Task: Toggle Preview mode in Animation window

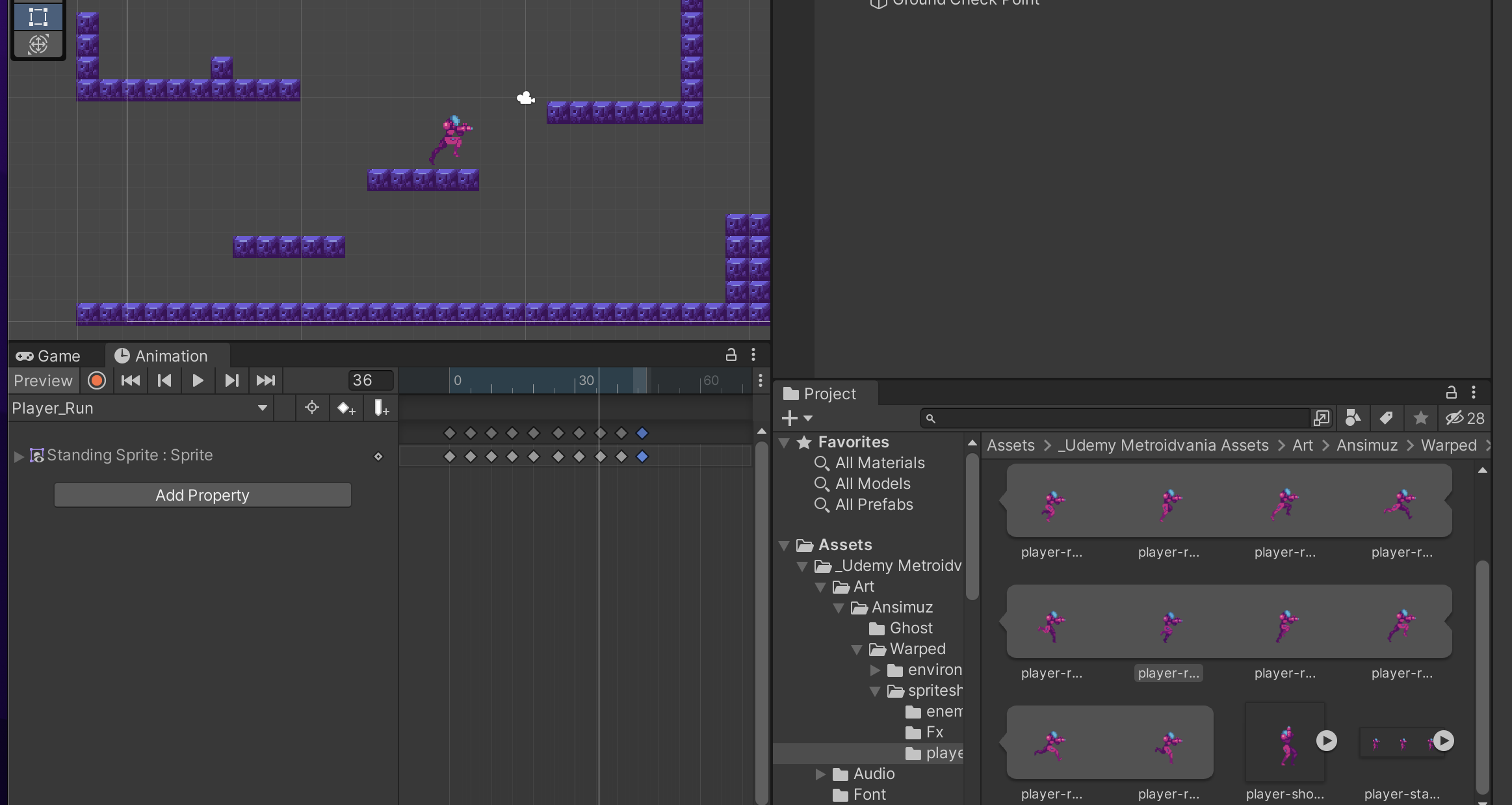Action: [43, 380]
